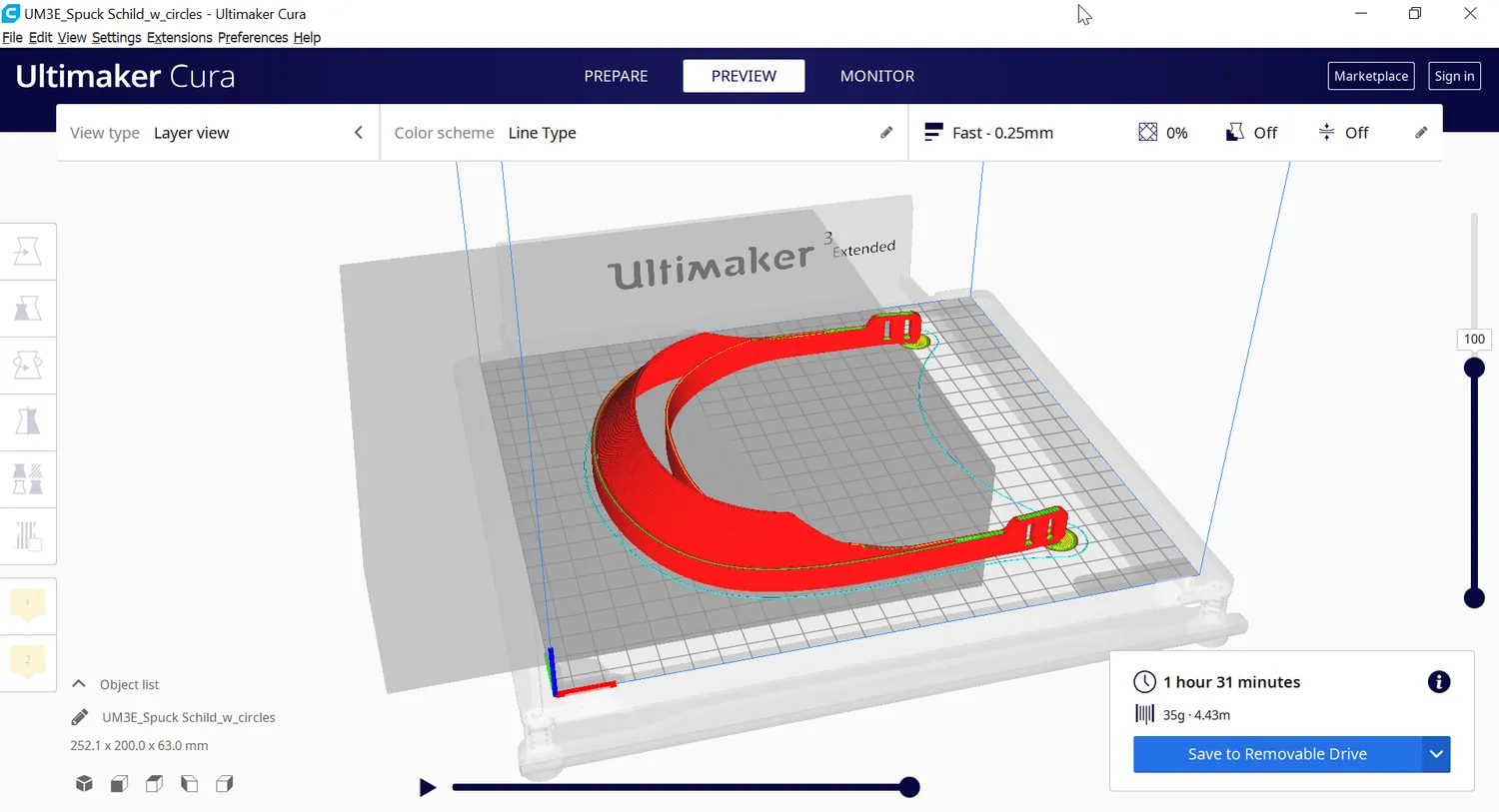Switch camera to left side view icon
The image size is (1499, 812).
(189, 784)
